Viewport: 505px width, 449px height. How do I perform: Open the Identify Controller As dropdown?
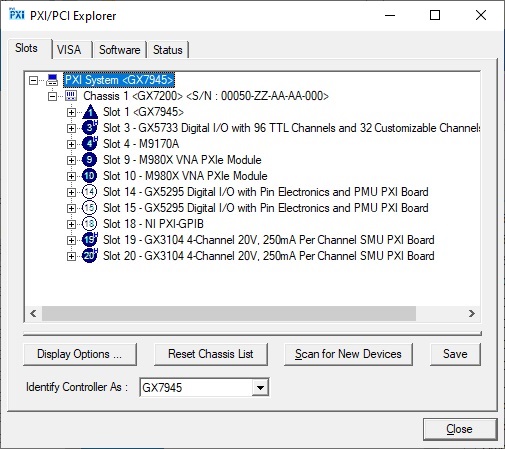pos(260,388)
